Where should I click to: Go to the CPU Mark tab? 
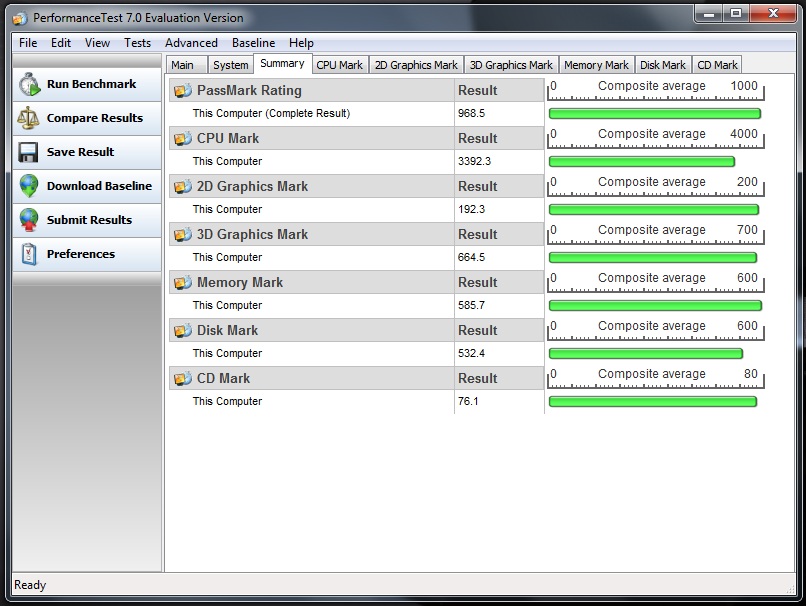click(339, 65)
